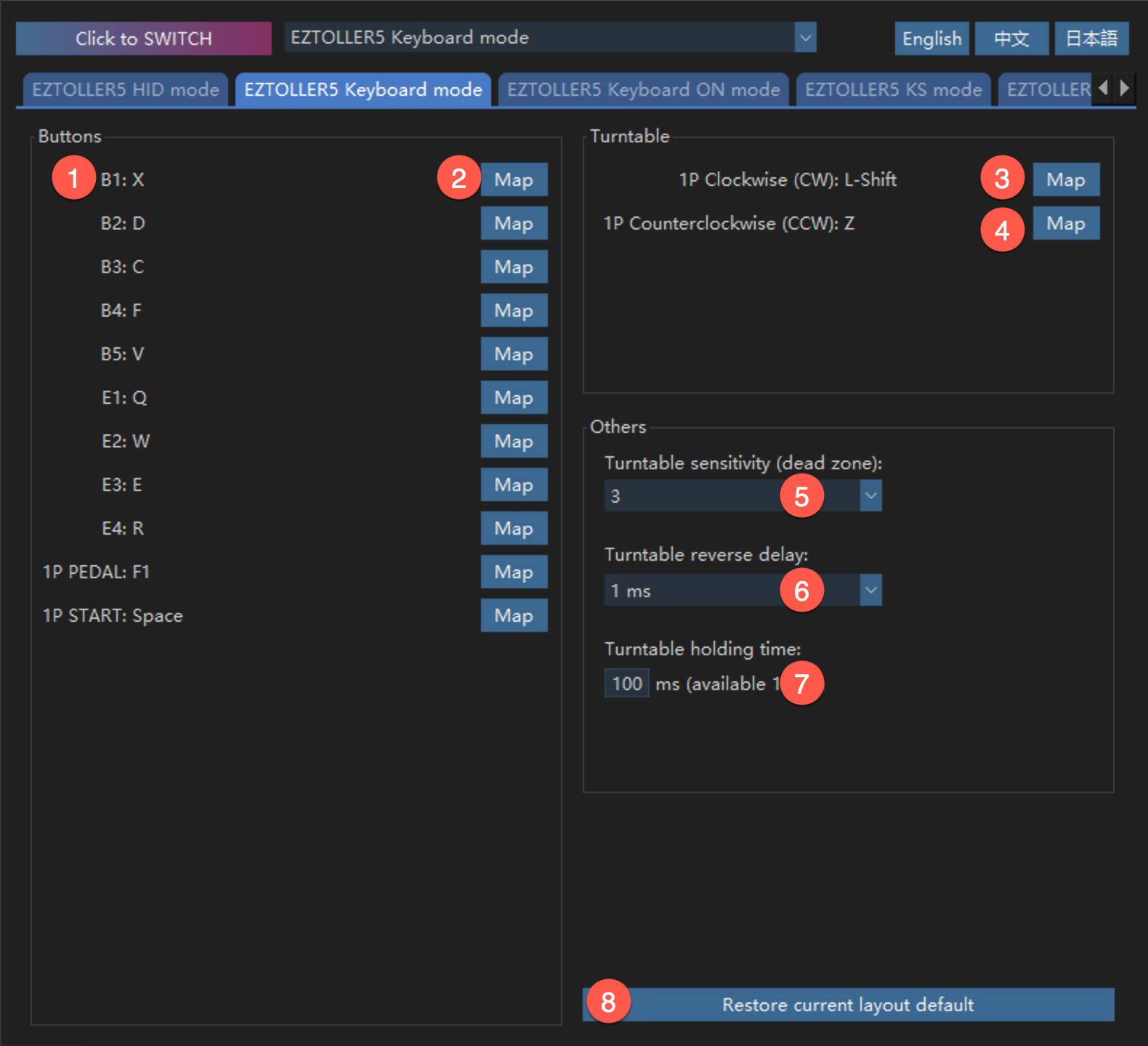Open the mode selection dropdown at top
Image resolution: width=1148 pixels, height=1046 pixels.
[551, 38]
